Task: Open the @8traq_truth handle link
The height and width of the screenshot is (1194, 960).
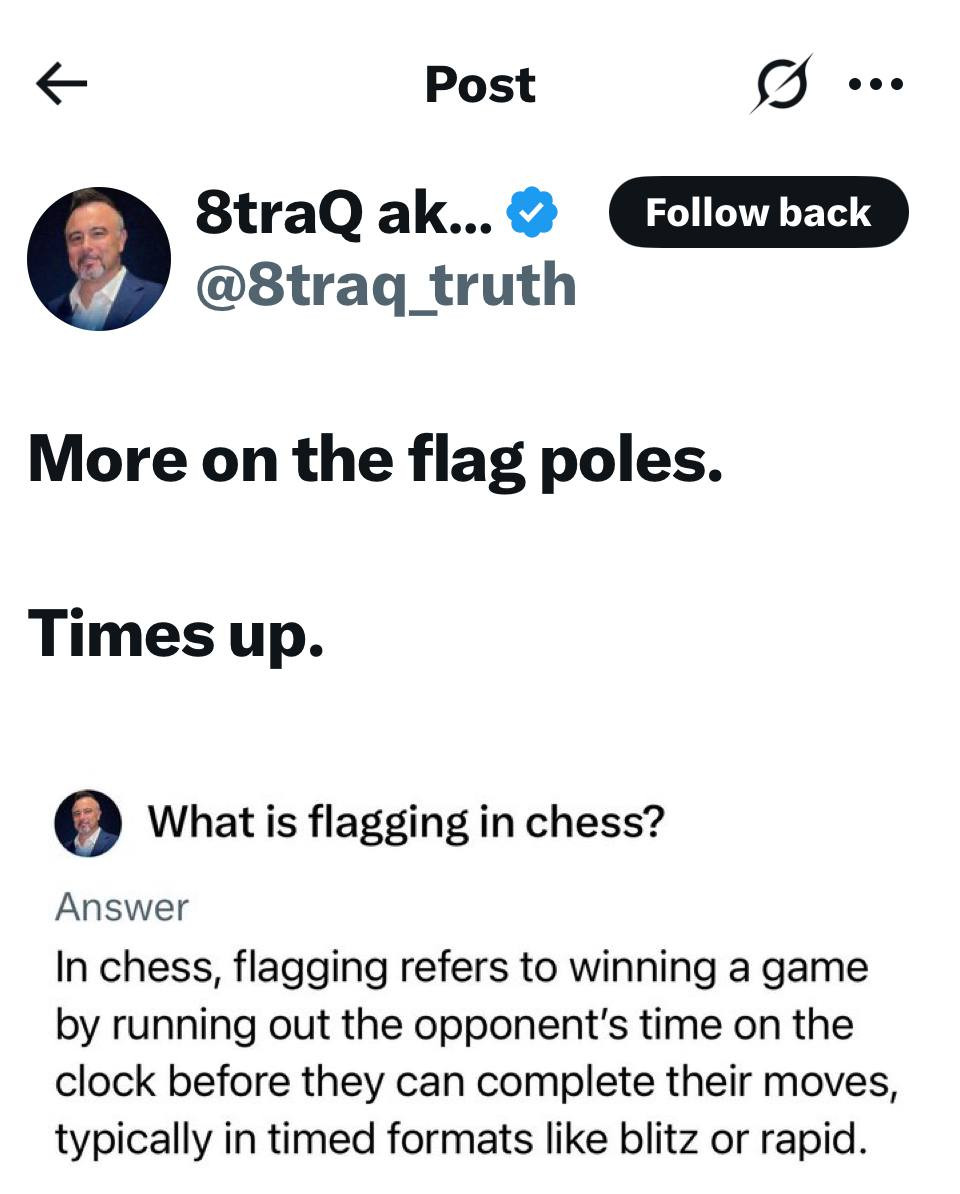Action: pyautogui.click(x=386, y=285)
